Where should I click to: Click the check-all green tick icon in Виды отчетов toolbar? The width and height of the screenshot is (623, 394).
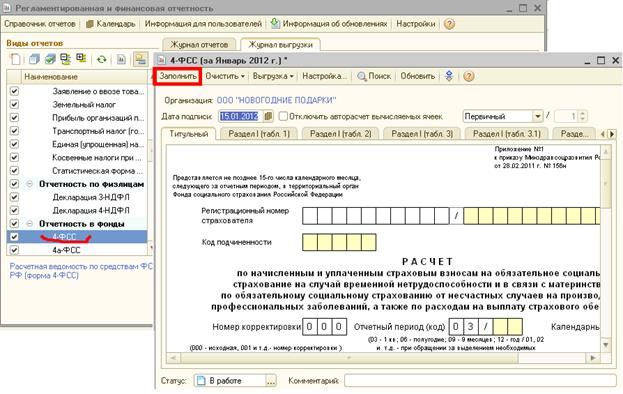tap(50, 60)
